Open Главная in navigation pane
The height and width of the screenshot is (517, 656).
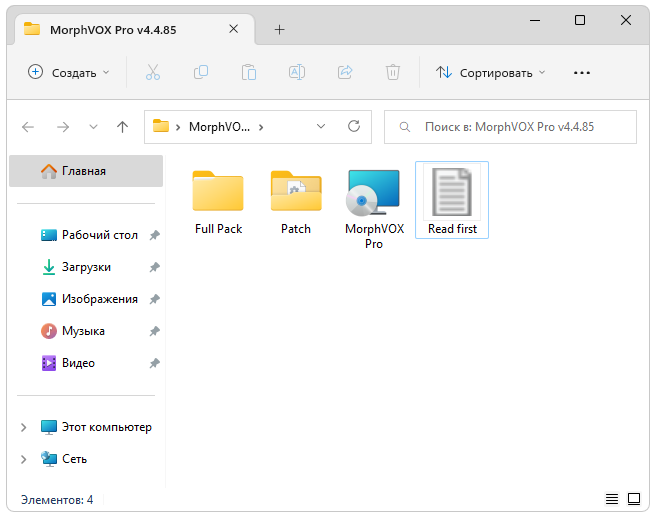point(86,171)
